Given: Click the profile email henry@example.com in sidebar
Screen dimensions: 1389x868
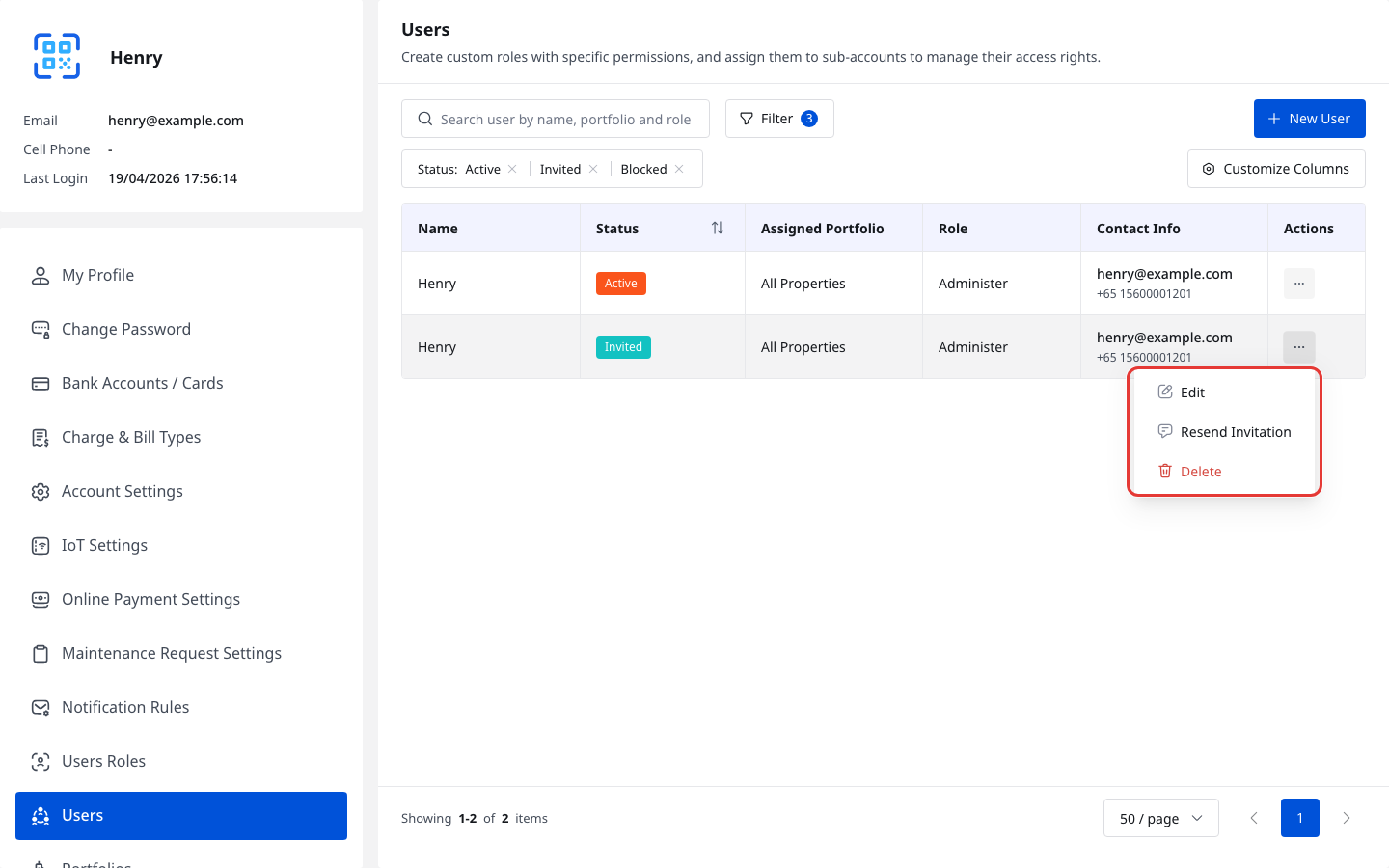Looking at the screenshot, I should pyautogui.click(x=176, y=121).
